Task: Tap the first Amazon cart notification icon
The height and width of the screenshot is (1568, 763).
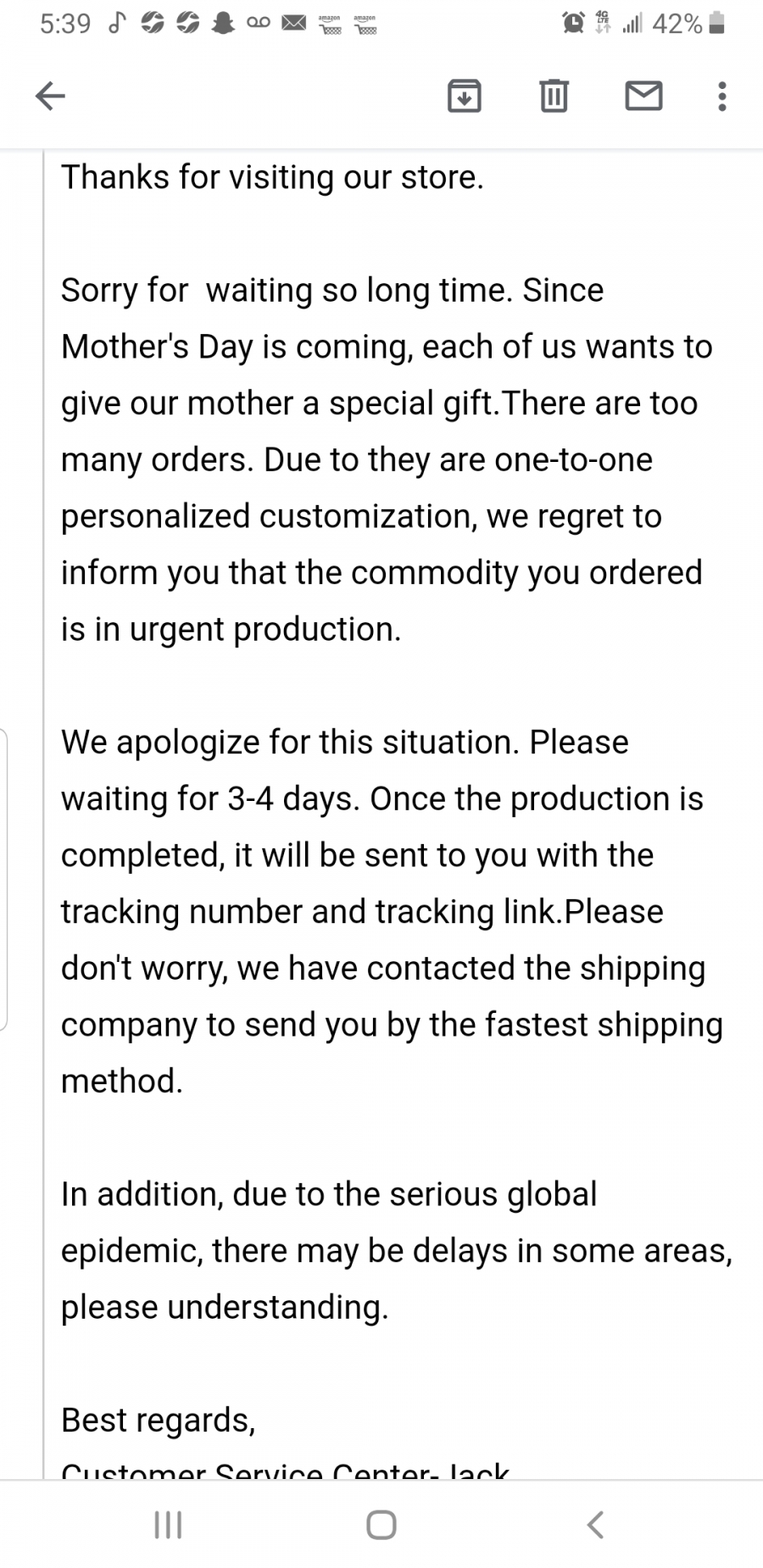Action: (x=329, y=25)
